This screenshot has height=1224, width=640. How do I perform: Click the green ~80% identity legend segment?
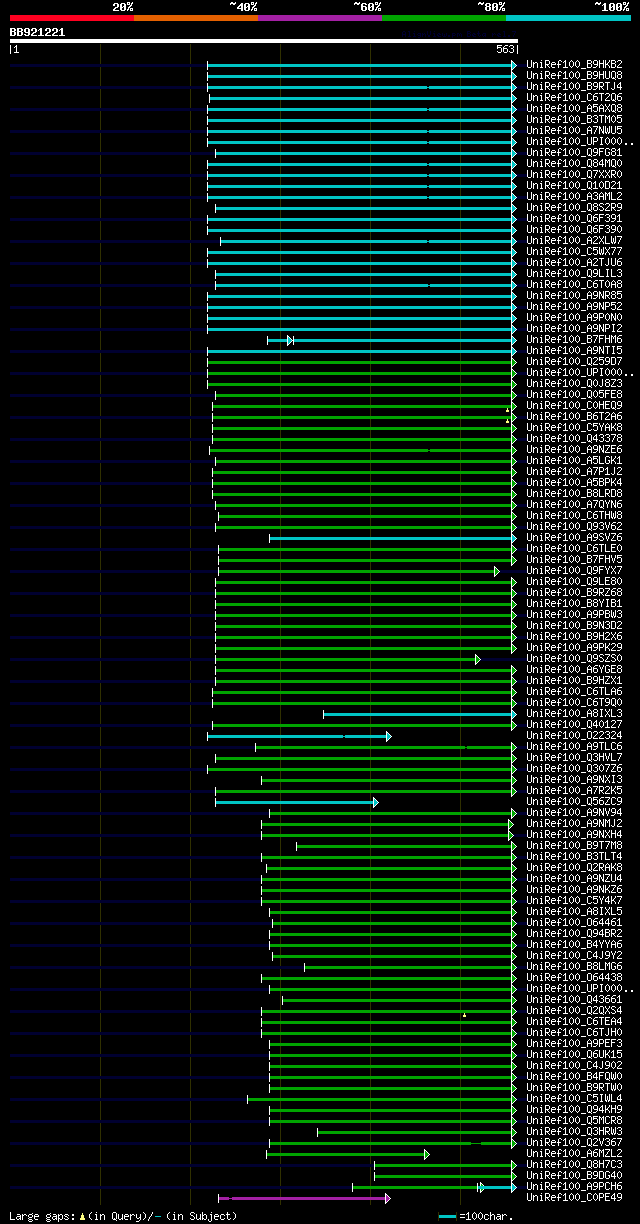click(444, 18)
